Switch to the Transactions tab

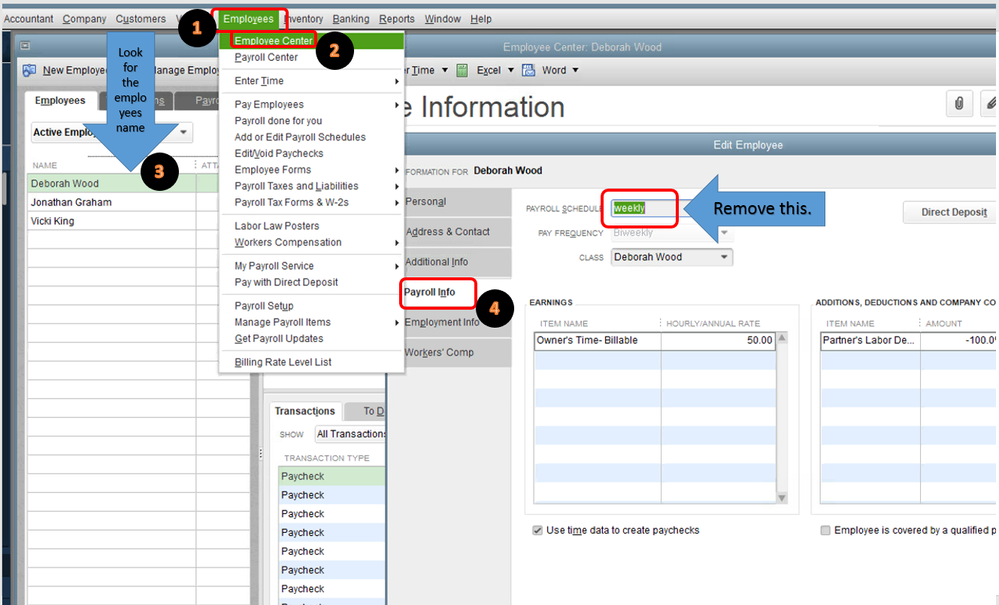pyautogui.click(x=305, y=411)
